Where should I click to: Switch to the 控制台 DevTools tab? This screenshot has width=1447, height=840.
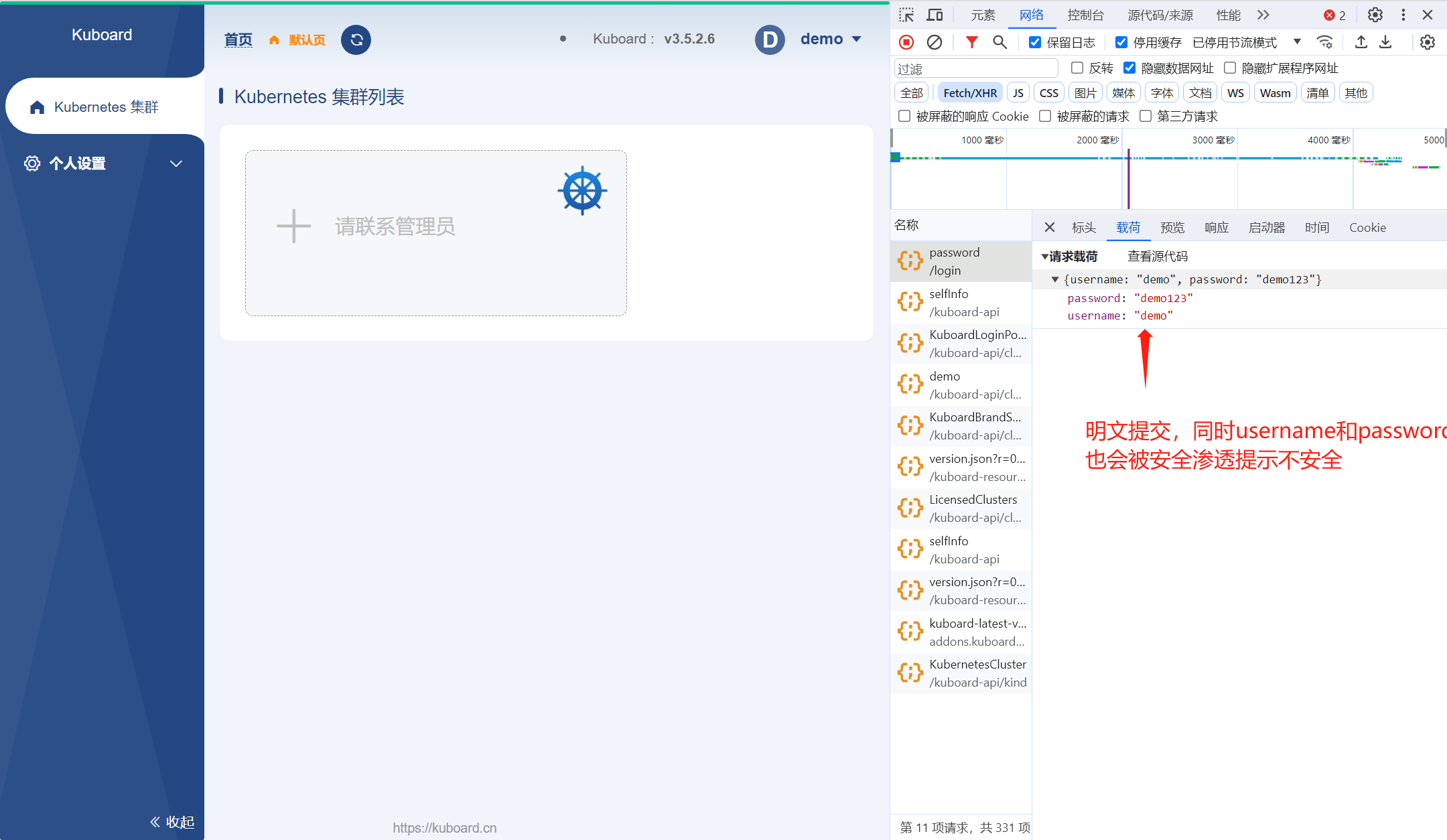pyautogui.click(x=1085, y=15)
